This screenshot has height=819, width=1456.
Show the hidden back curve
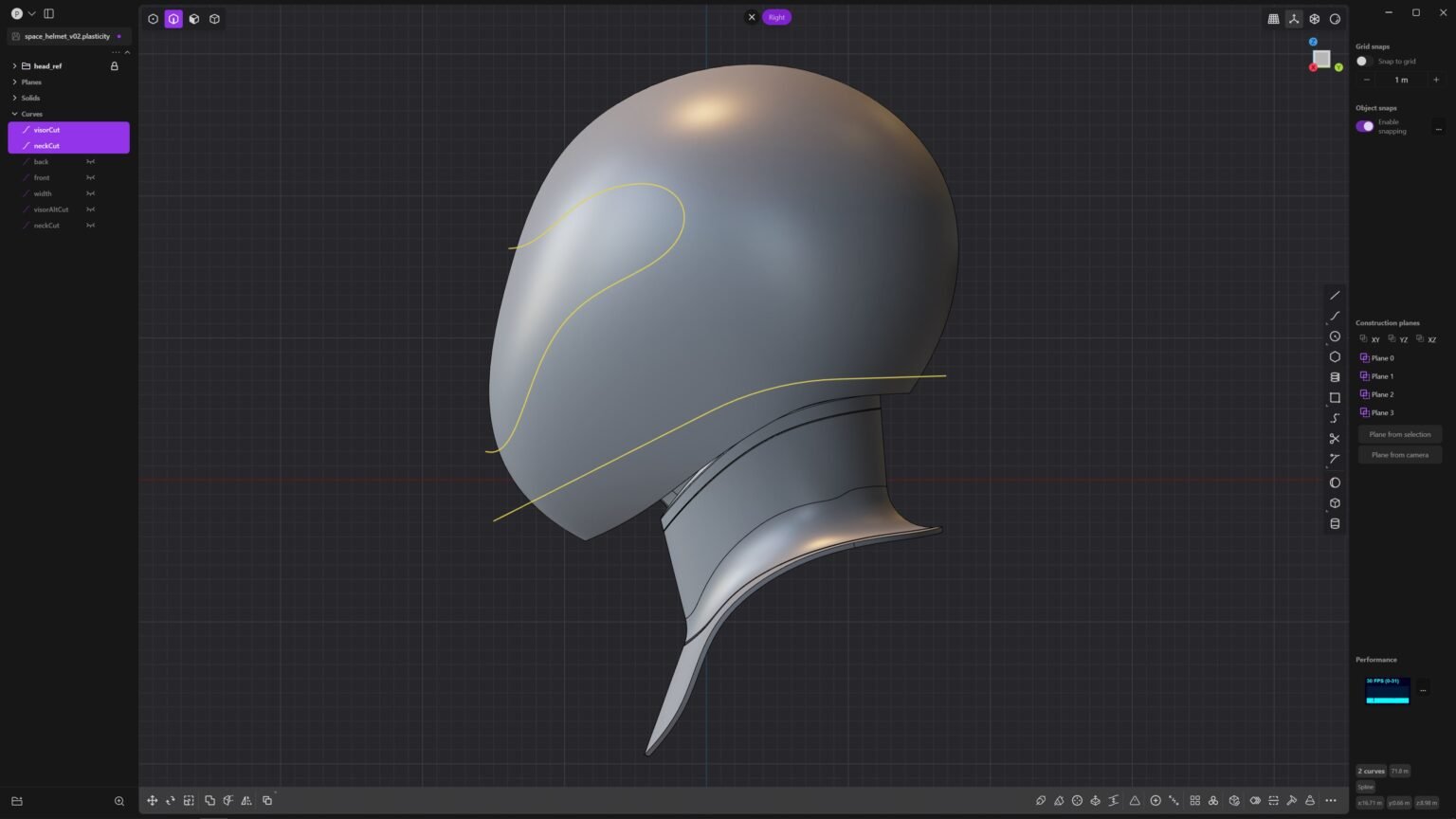coord(91,162)
